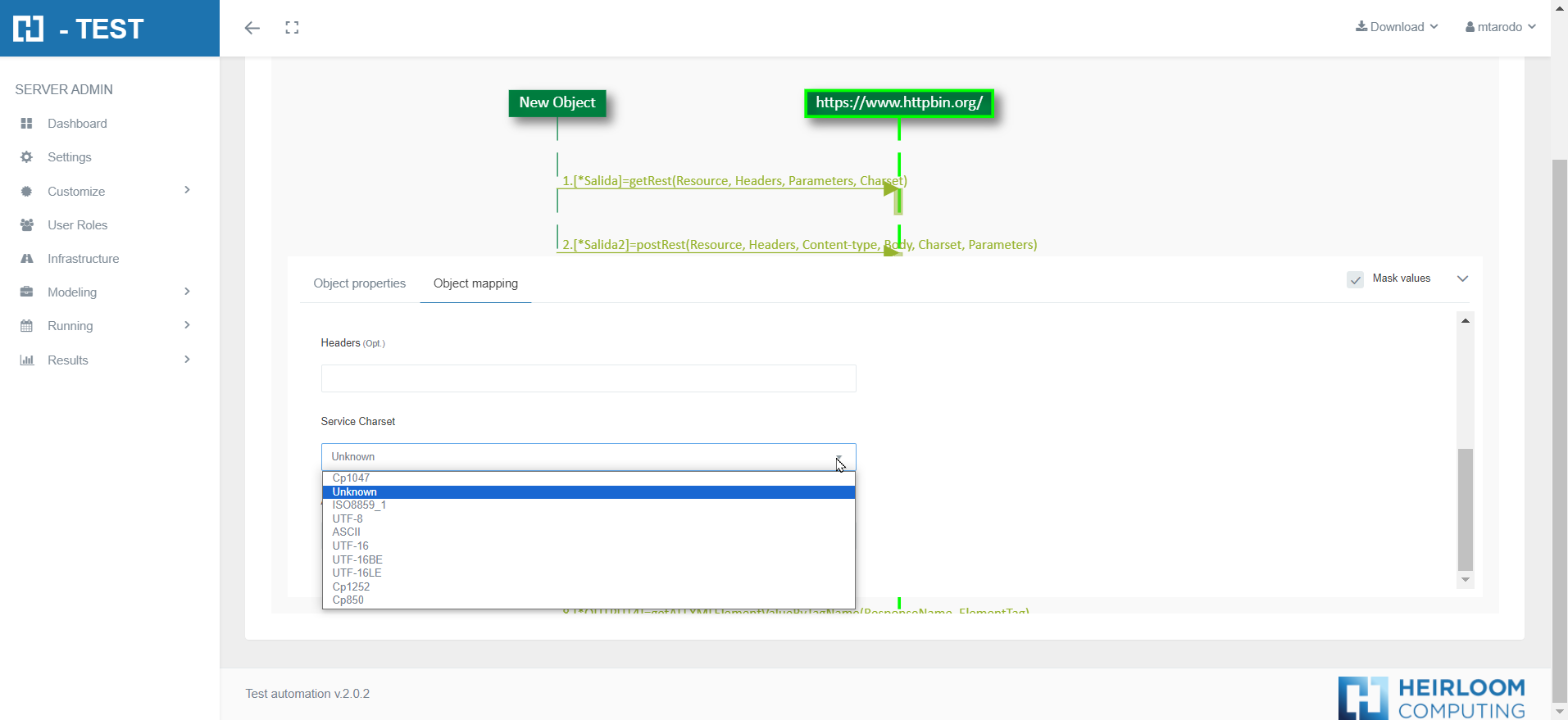
Task: Select UTF-8 from the charset list
Action: 348,518
